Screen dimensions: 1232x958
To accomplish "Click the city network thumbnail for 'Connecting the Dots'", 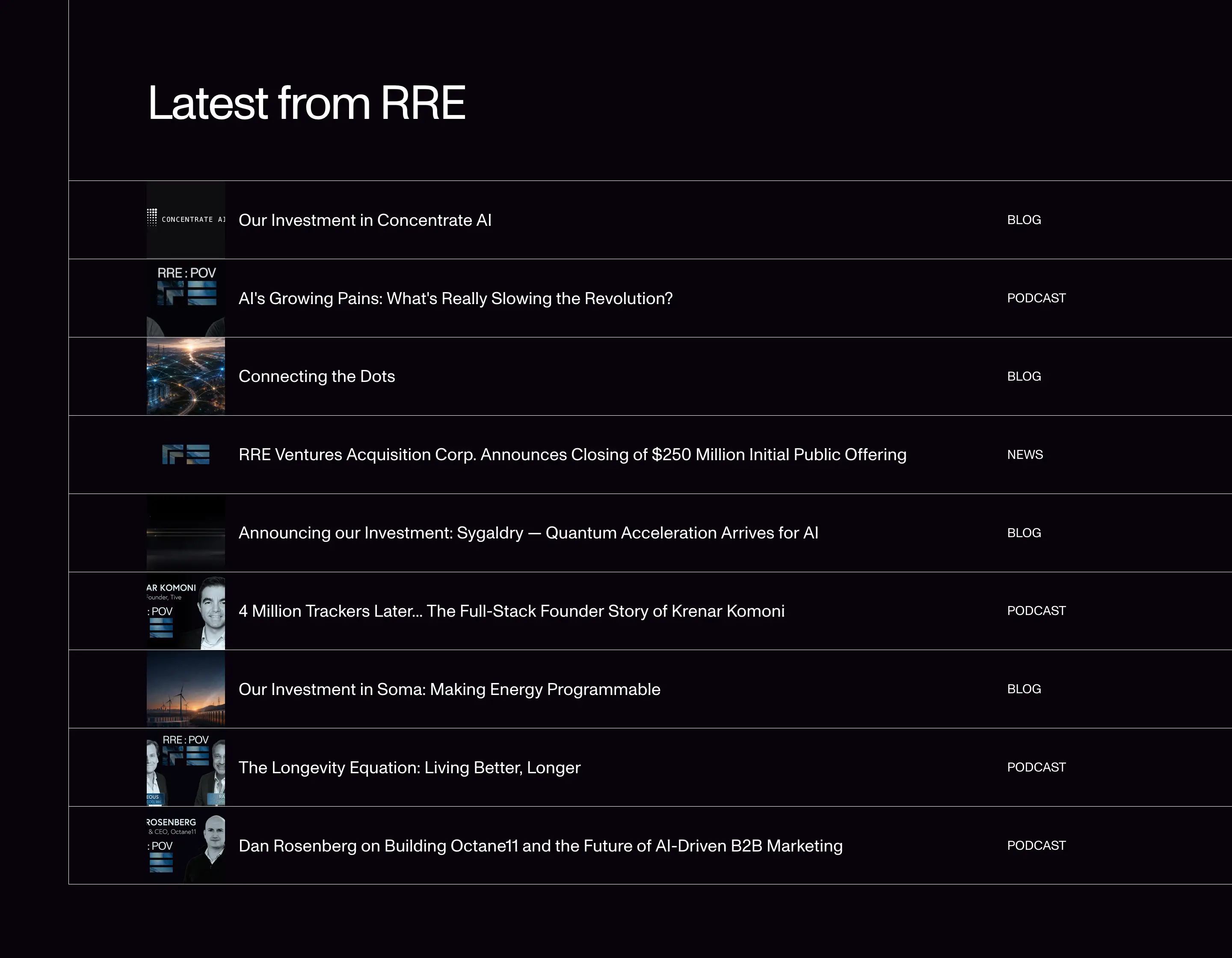I will click(186, 376).
